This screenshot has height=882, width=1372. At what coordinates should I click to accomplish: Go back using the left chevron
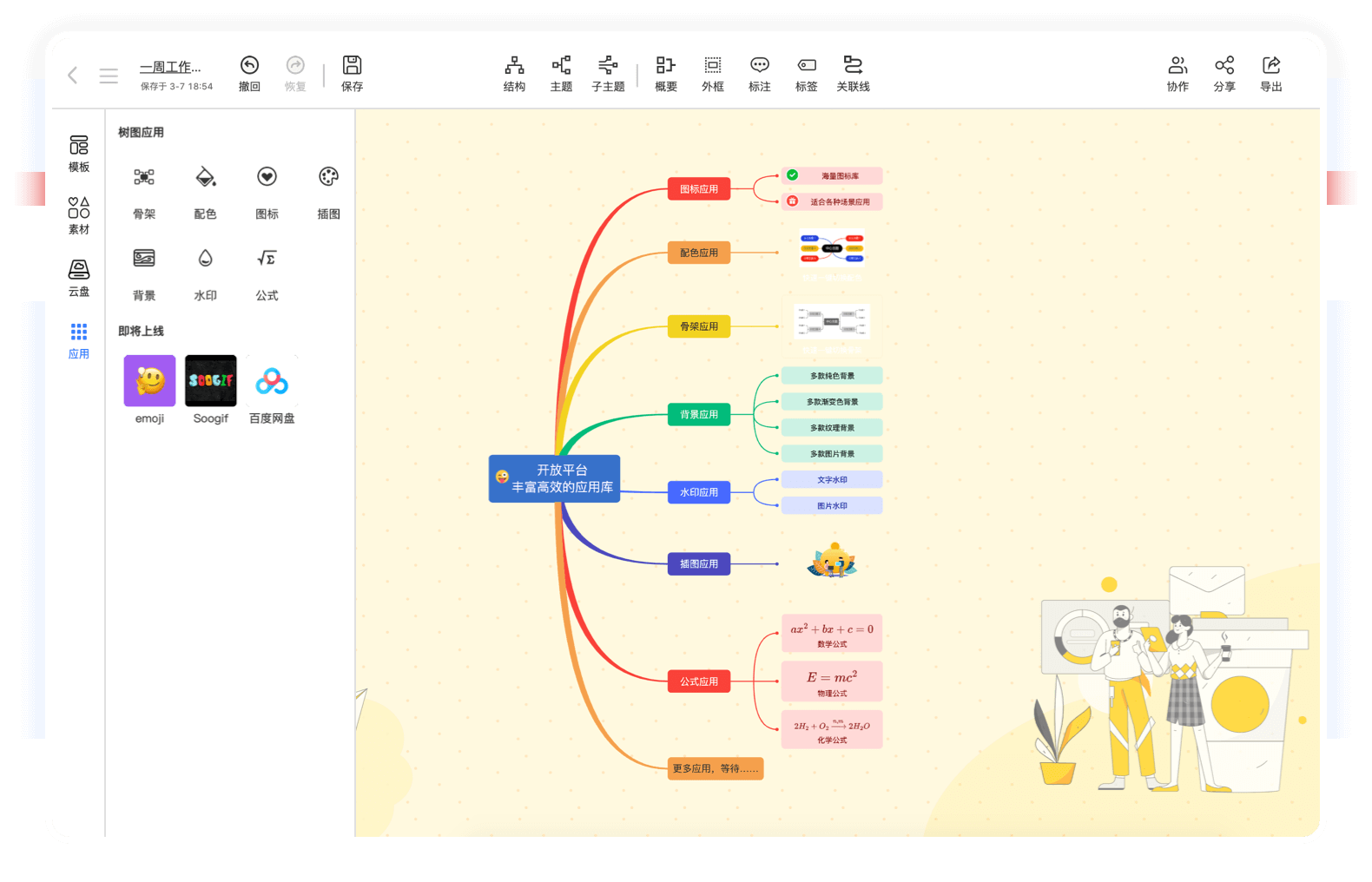(x=73, y=76)
